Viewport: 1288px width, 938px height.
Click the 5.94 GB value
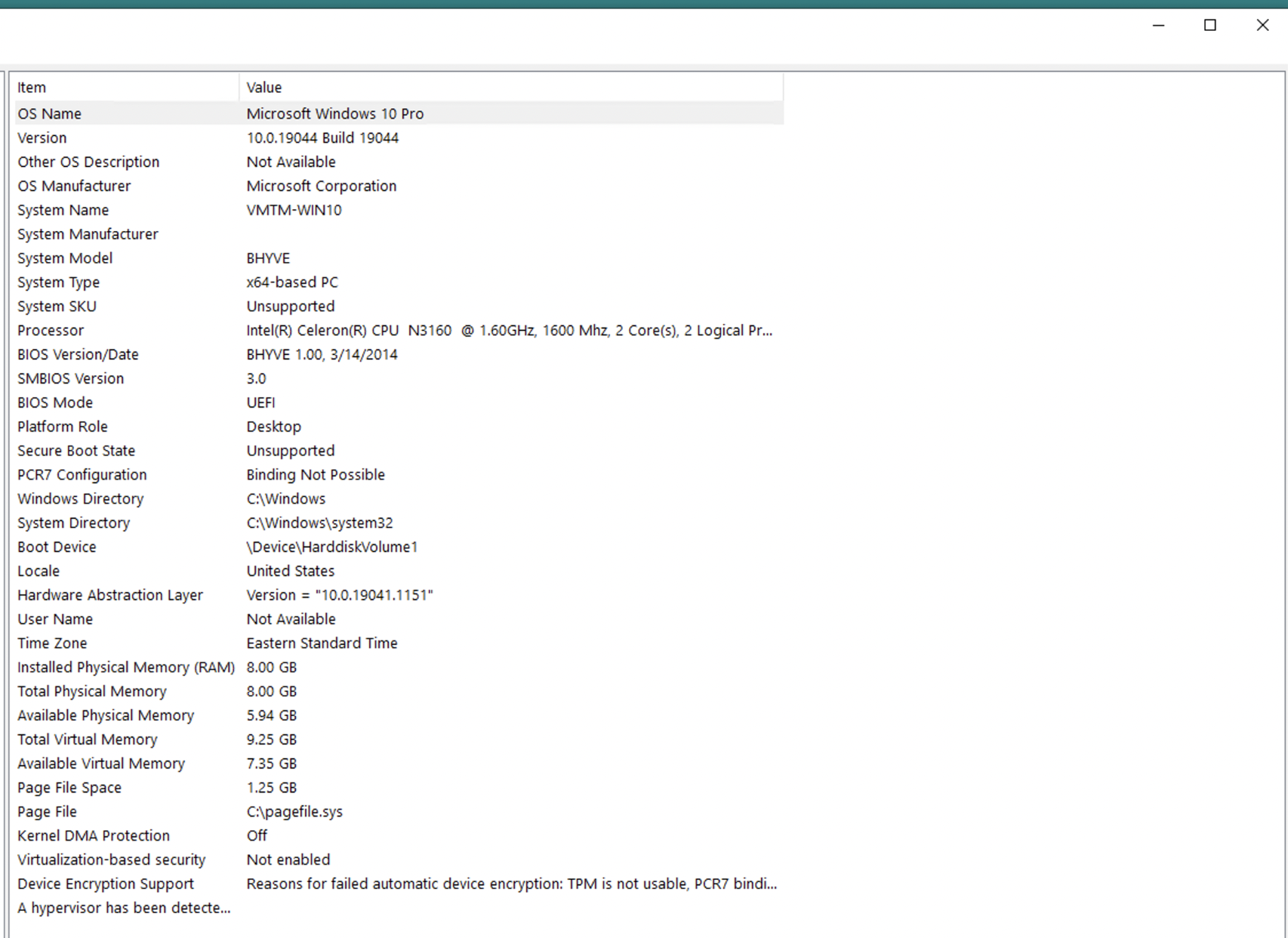click(x=272, y=716)
